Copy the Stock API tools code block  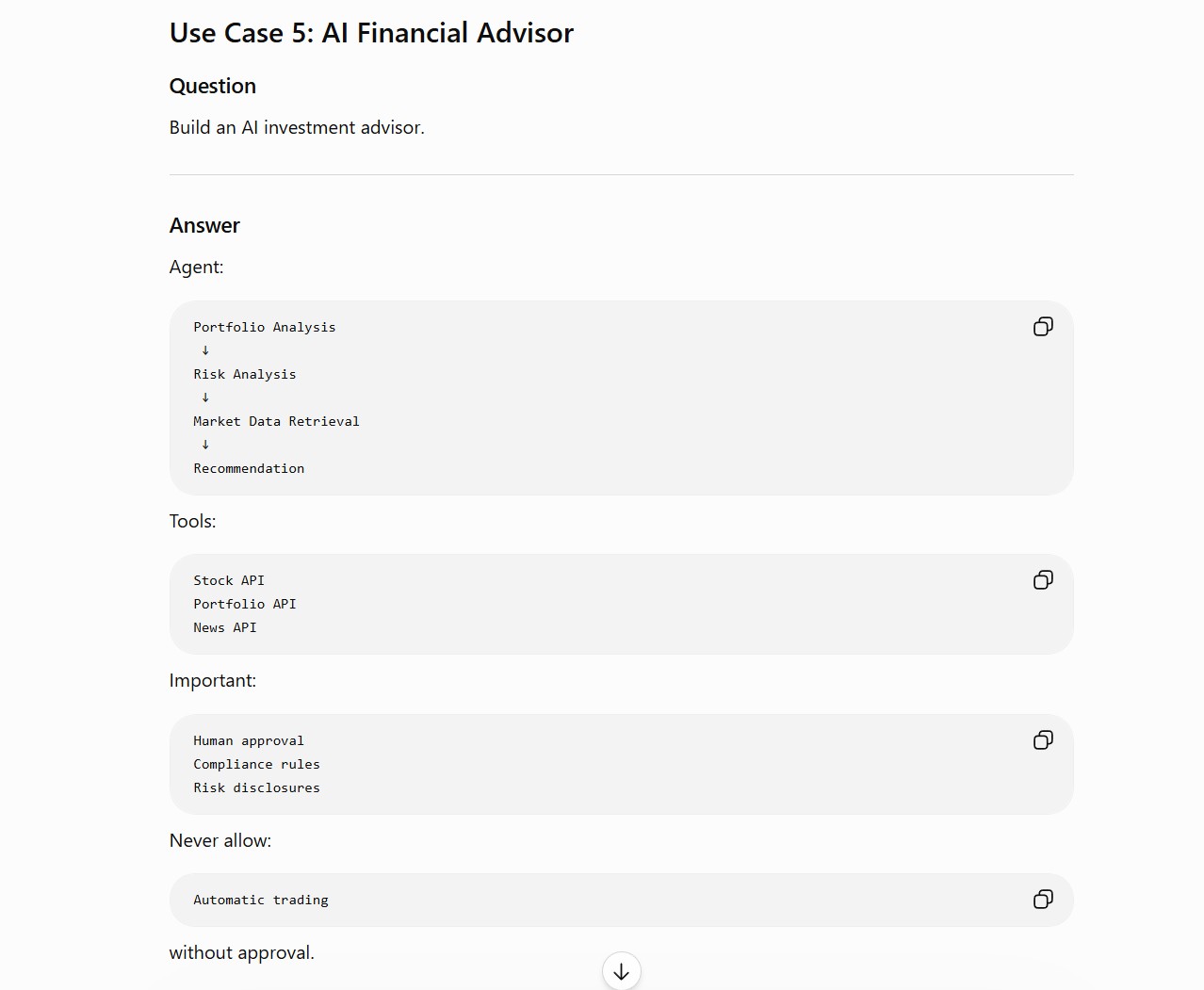pos(1043,580)
